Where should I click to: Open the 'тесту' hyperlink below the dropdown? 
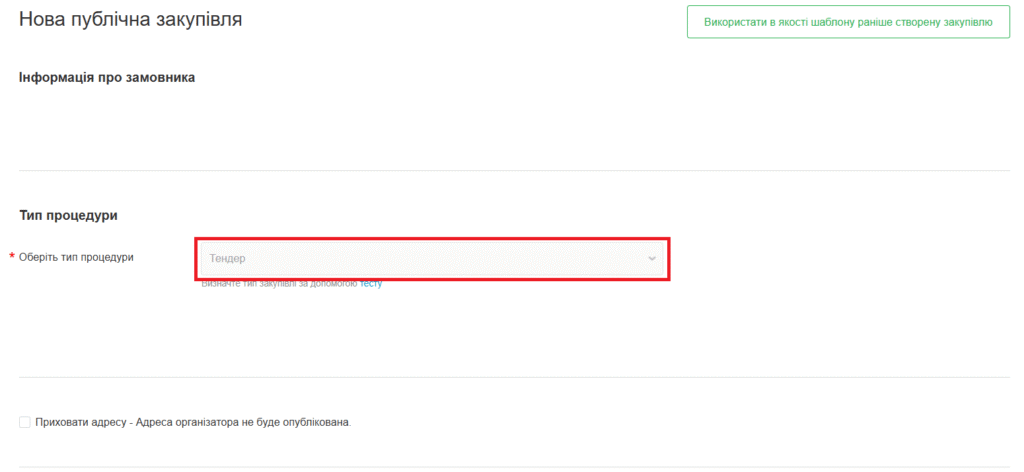(x=371, y=284)
